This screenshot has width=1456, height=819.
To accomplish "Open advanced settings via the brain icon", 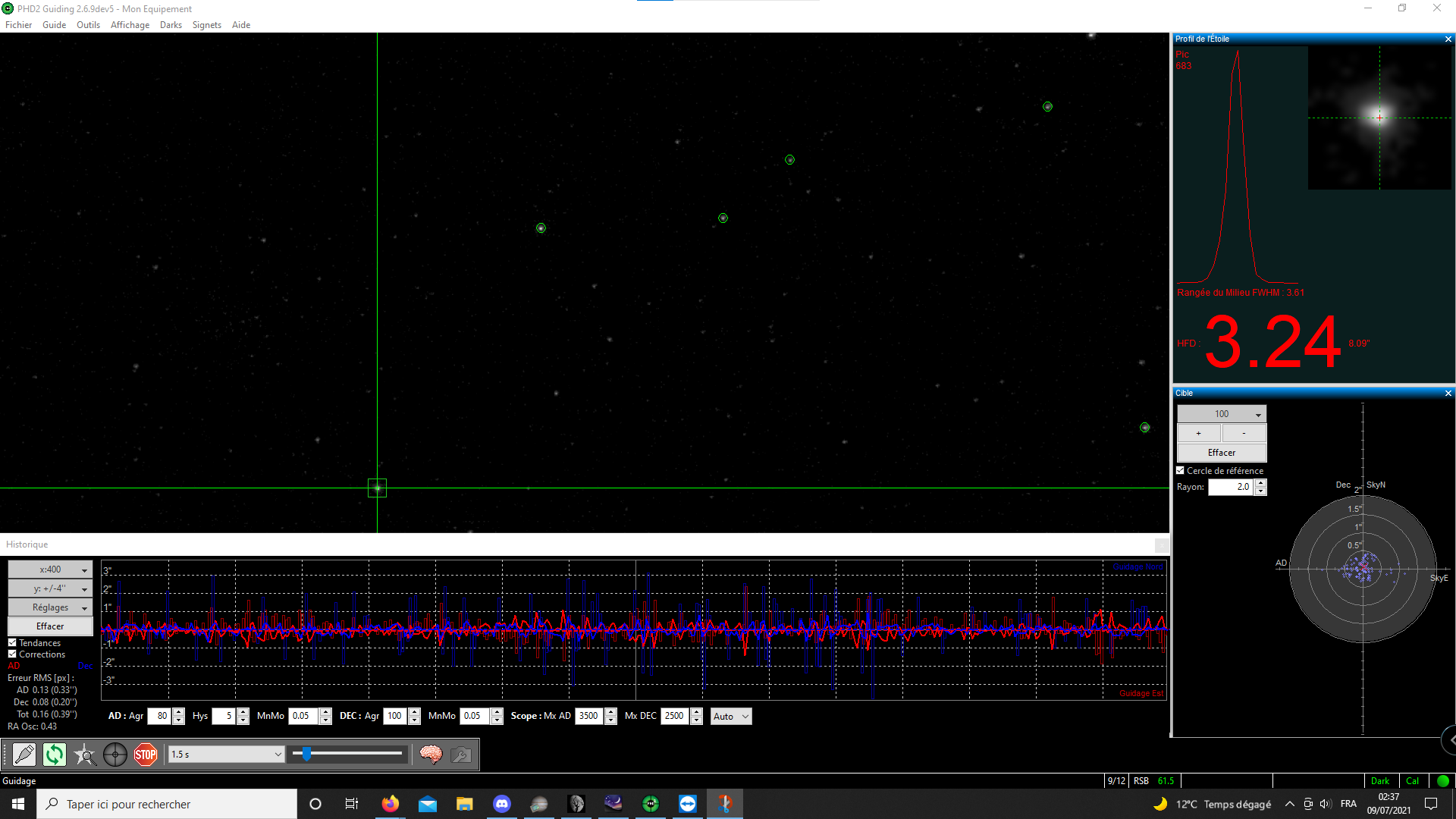I will (x=431, y=755).
